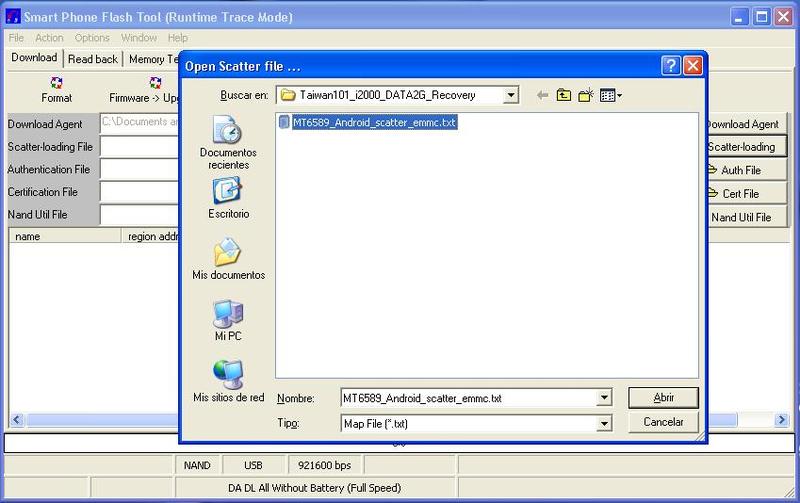Click the Abrir button

click(663, 397)
